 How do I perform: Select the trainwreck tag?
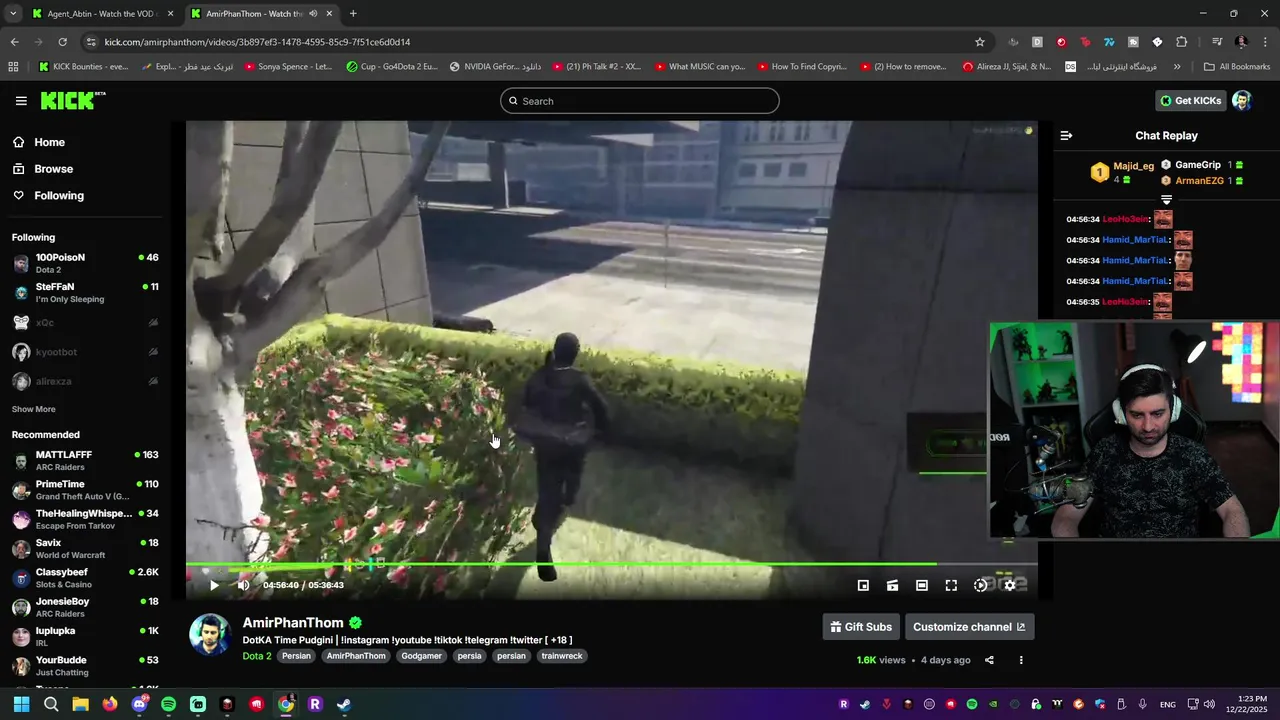[561, 656]
